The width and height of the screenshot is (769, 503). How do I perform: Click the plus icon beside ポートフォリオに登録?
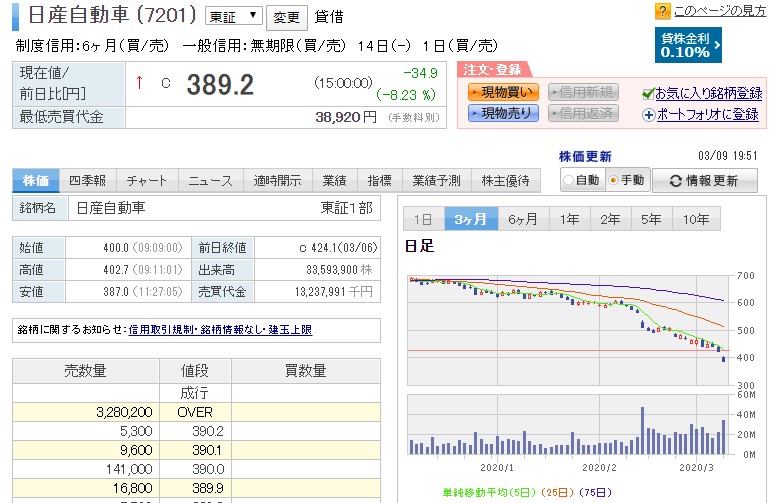click(648, 115)
